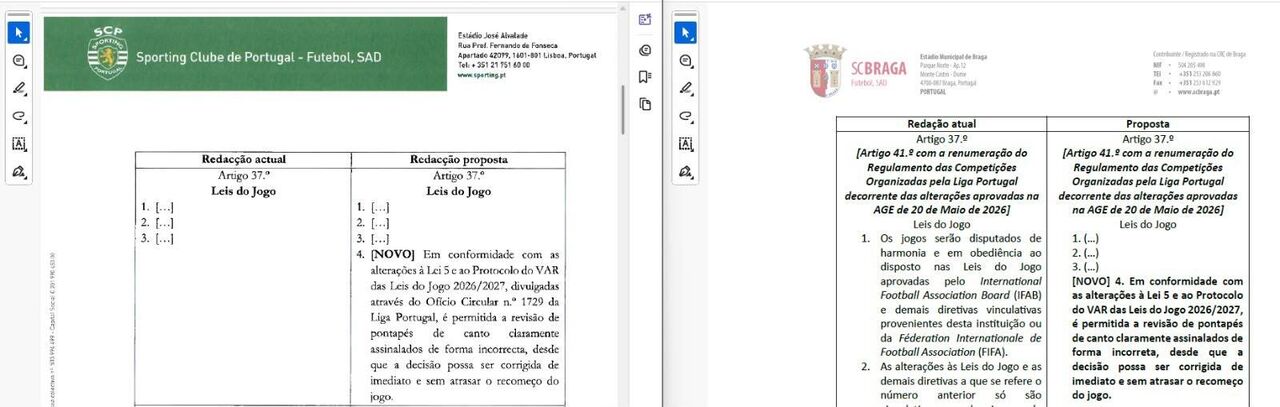The width and height of the screenshot is (1280, 407).
Task: Open comment tool in Braga document toolbar
Action: coord(685,61)
